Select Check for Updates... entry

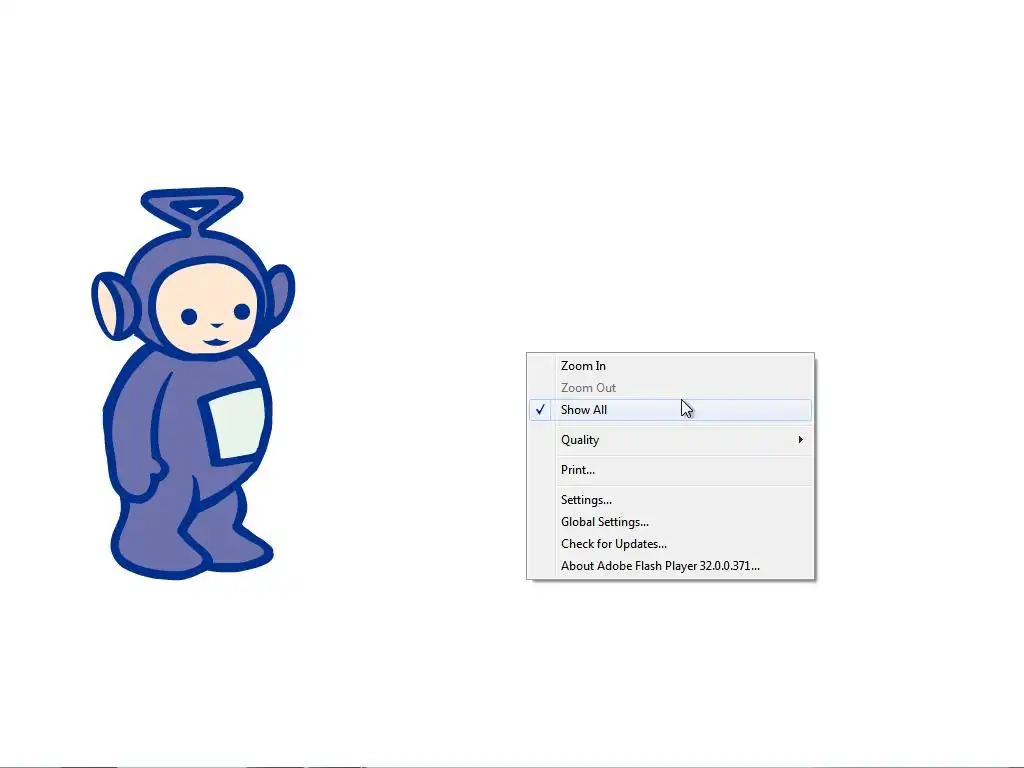[x=670, y=544]
